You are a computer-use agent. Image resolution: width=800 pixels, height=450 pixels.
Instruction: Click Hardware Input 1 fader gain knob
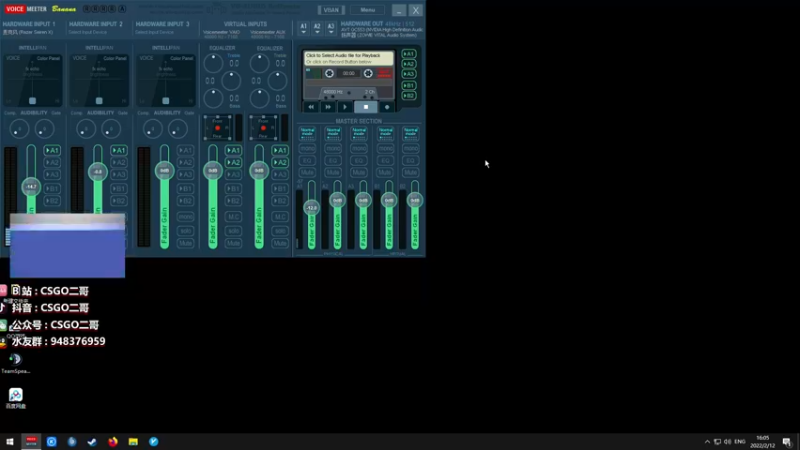click(31, 187)
